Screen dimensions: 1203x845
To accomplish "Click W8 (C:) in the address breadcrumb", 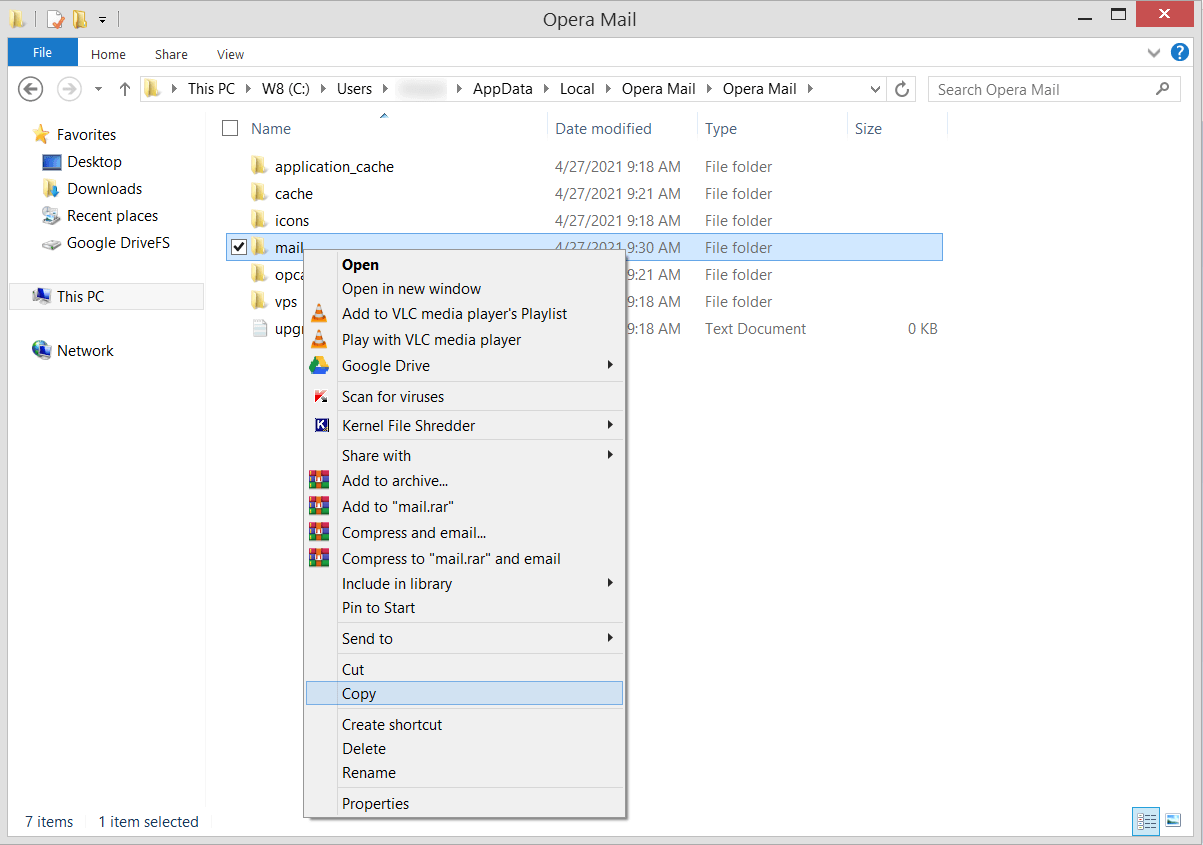I will pyautogui.click(x=286, y=89).
